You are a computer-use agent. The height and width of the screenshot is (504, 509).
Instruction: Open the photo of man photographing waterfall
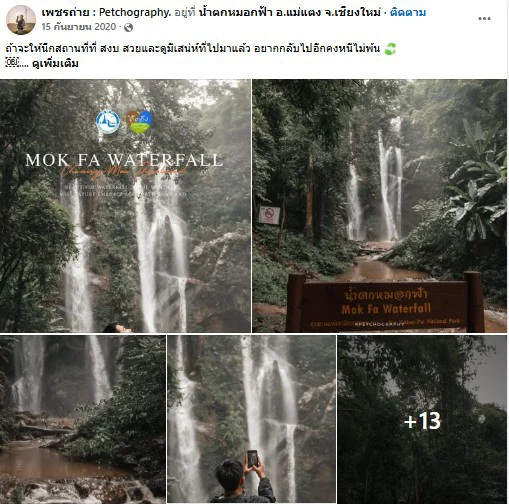tap(251, 419)
